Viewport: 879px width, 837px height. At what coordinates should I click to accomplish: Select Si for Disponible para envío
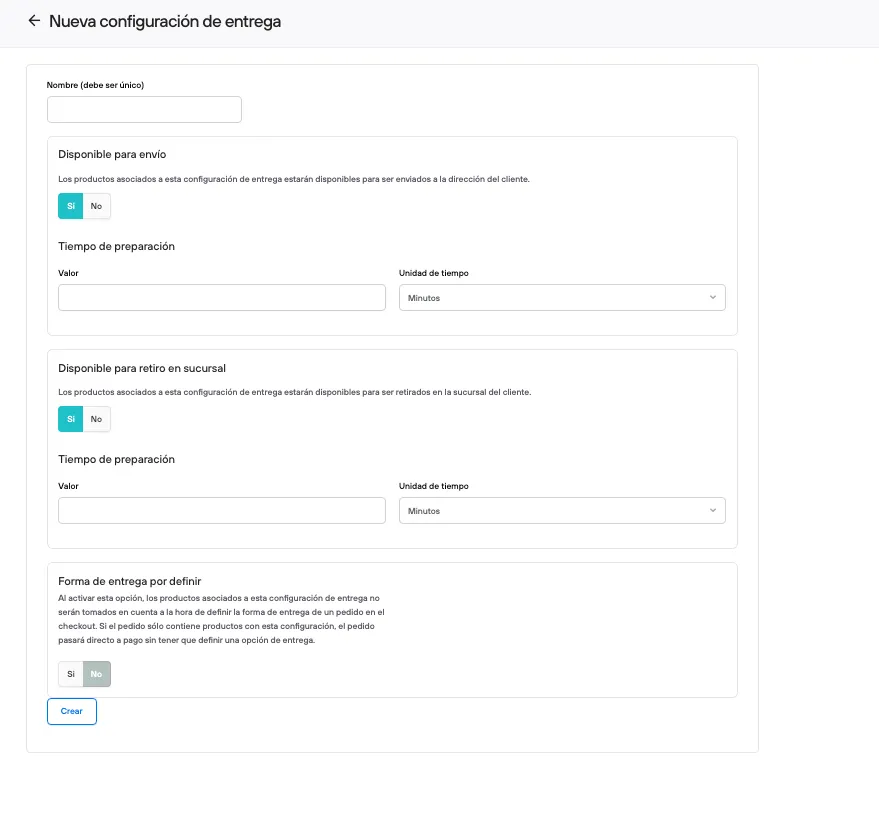click(x=71, y=206)
